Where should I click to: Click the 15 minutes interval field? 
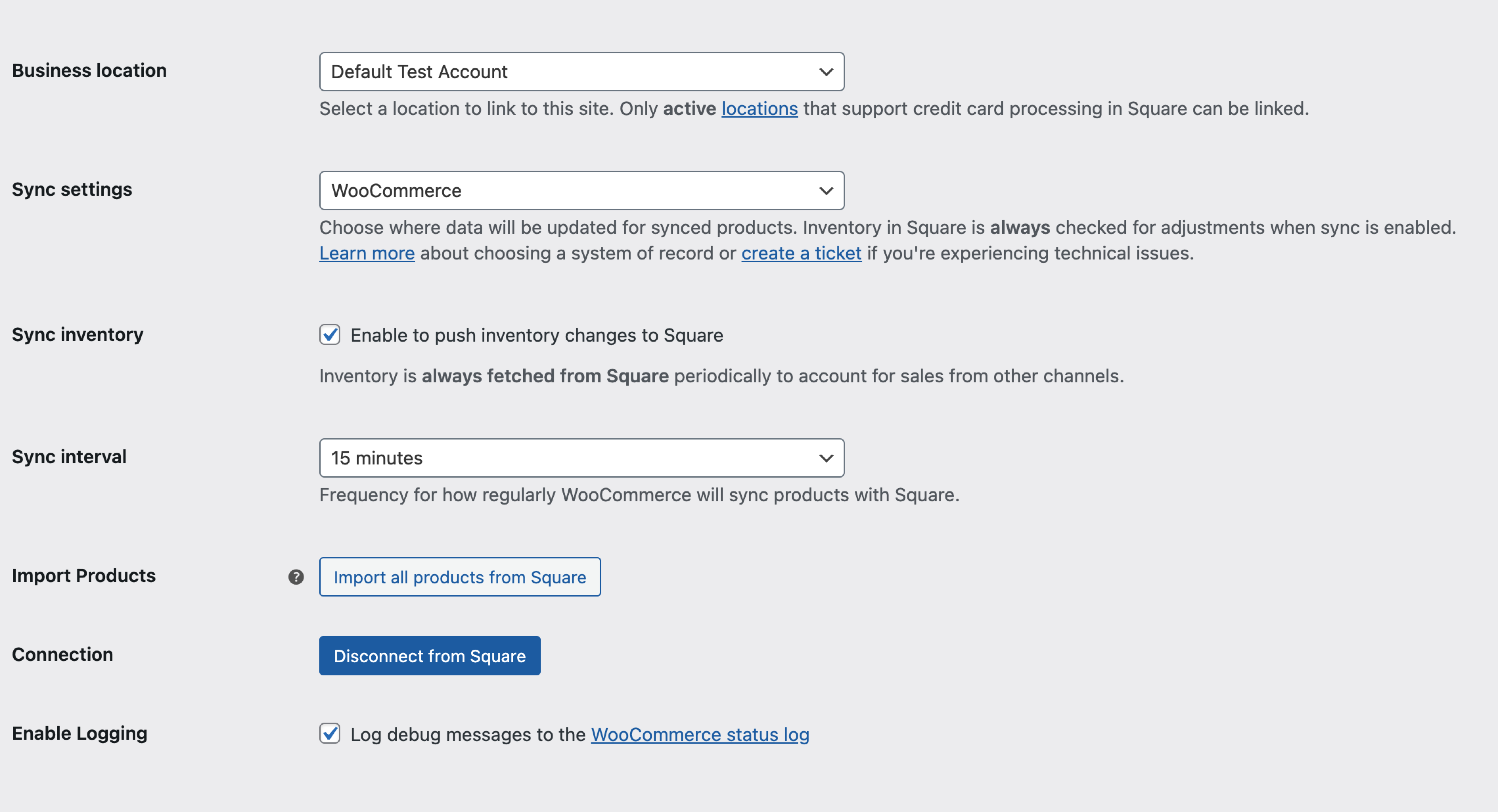coord(581,458)
